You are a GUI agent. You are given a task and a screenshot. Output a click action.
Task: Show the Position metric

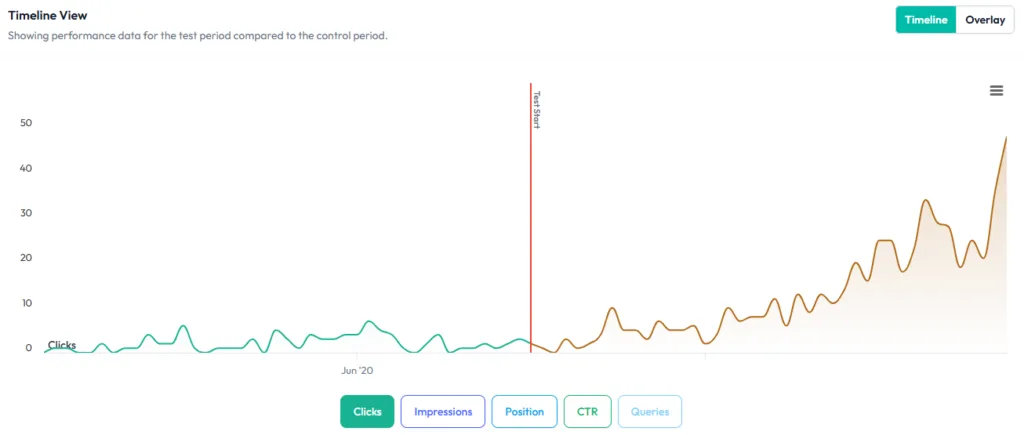[x=524, y=411]
